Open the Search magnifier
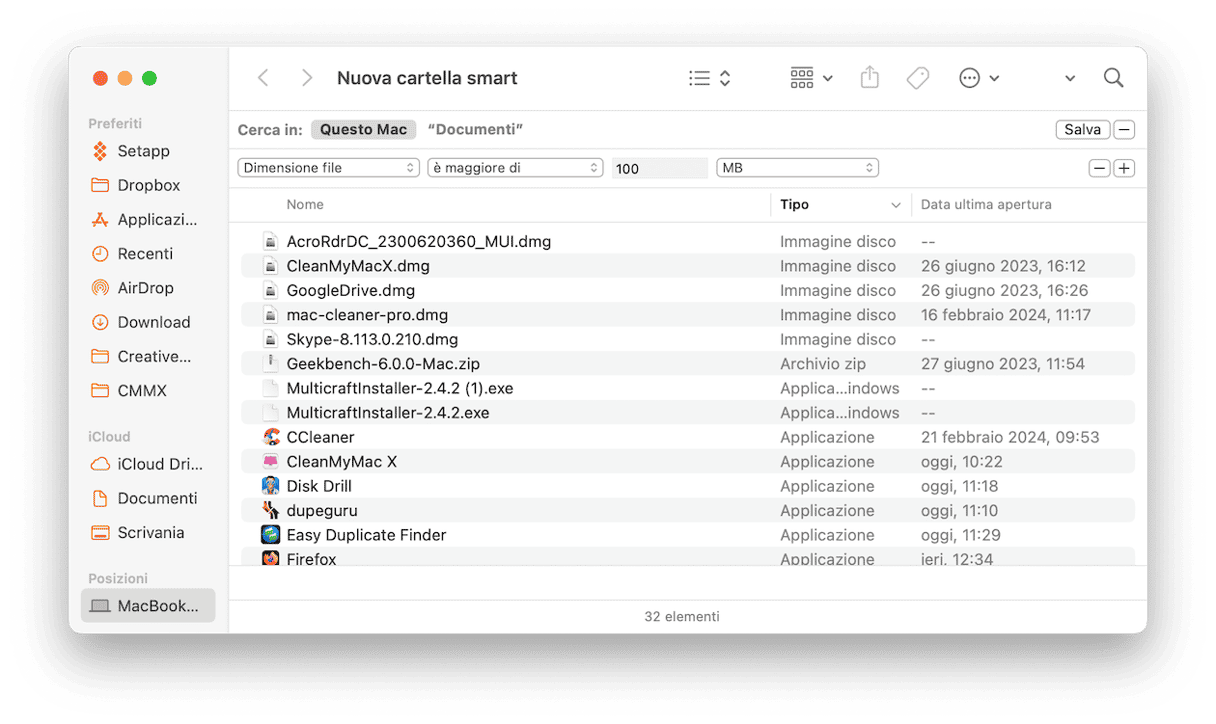The width and height of the screenshot is (1216, 724). (1113, 78)
